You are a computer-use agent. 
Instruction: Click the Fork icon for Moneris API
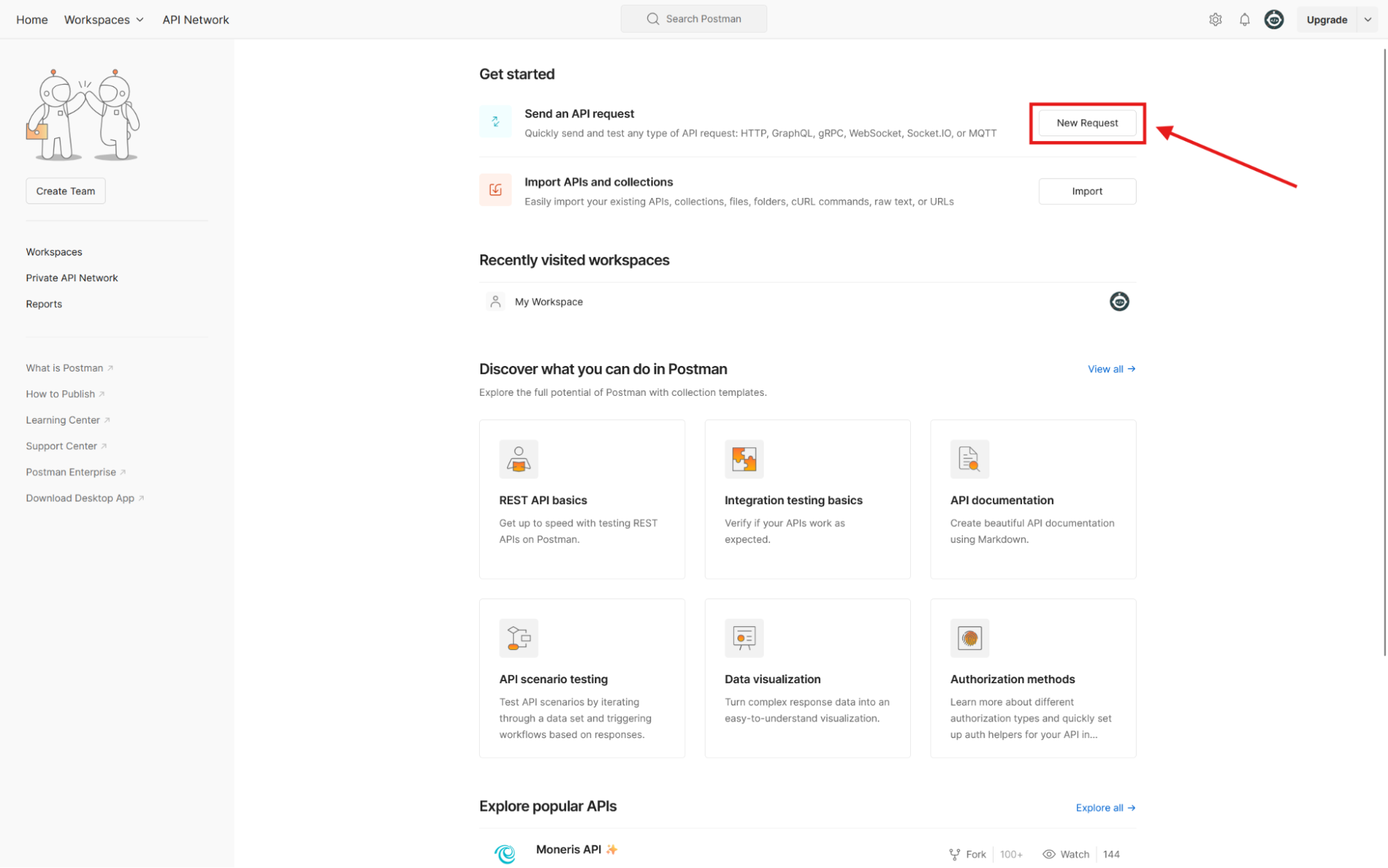pyautogui.click(x=955, y=854)
